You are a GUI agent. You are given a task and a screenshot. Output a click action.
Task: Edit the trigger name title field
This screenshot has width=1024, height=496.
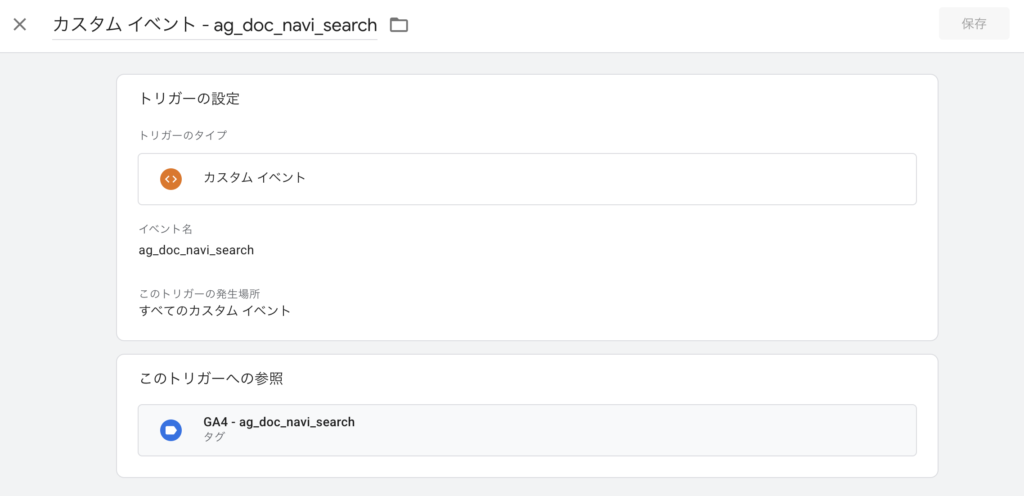214,24
